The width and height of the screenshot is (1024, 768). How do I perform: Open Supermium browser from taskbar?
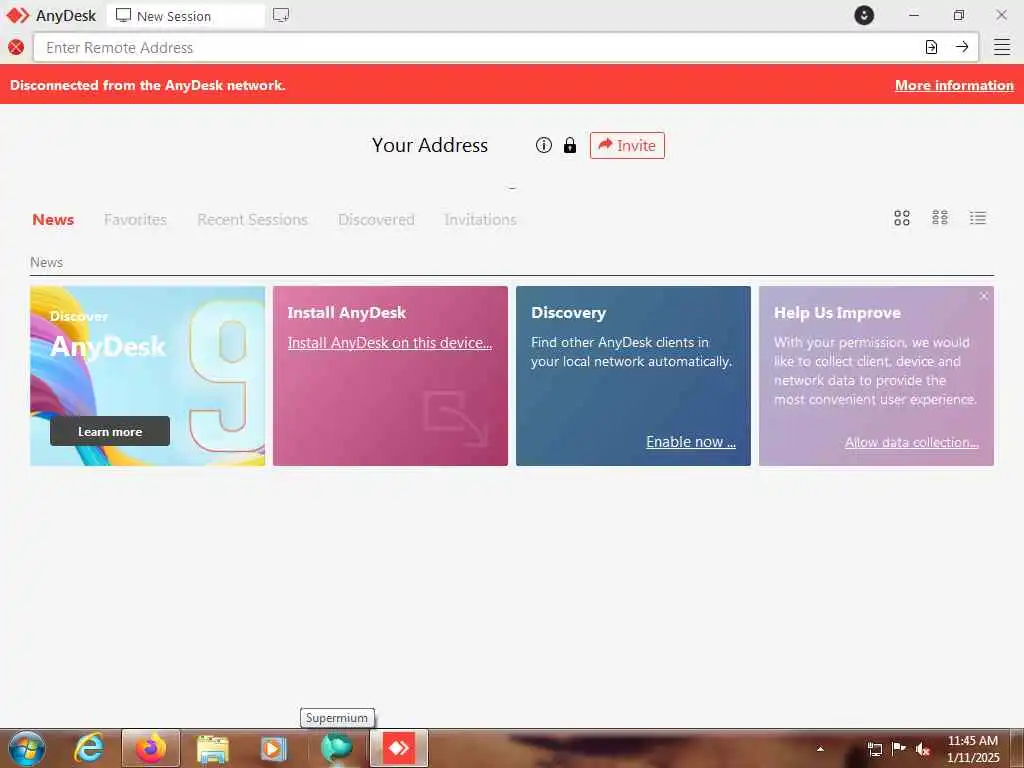click(x=337, y=748)
